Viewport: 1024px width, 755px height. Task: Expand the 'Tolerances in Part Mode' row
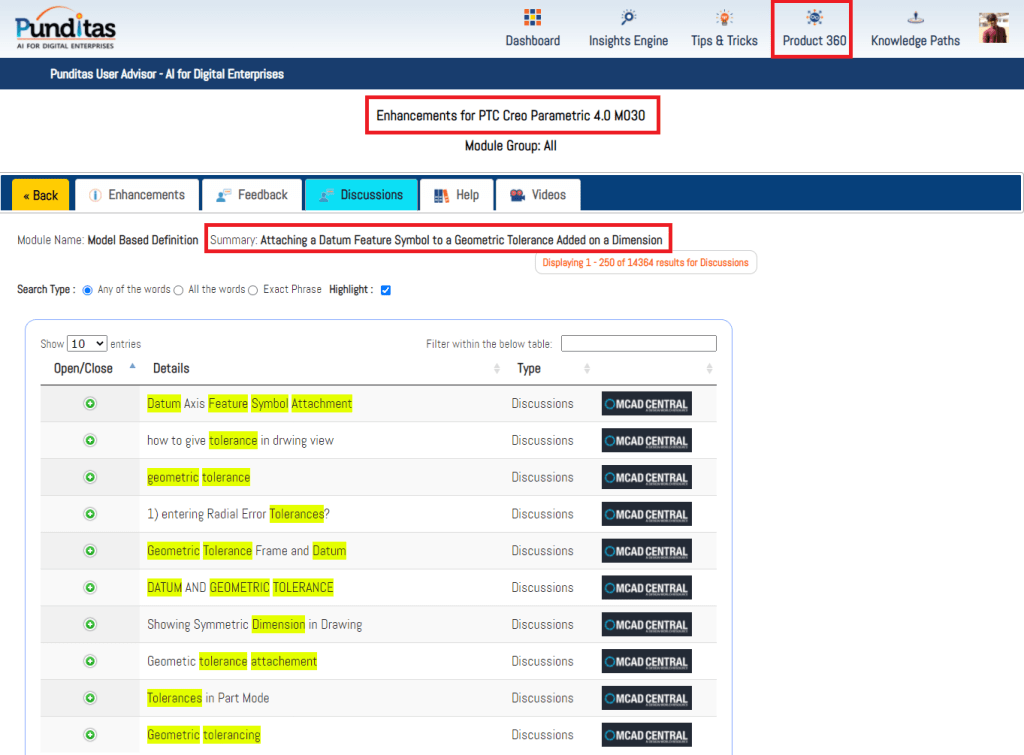coord(90,698)
